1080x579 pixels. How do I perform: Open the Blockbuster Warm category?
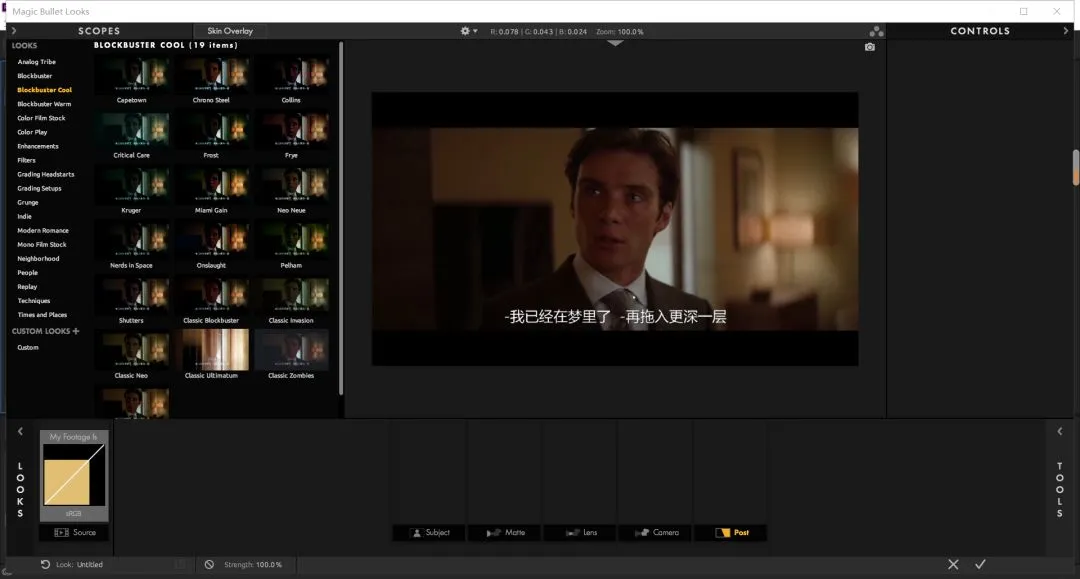pyautogui.click(x=44, y=104)
